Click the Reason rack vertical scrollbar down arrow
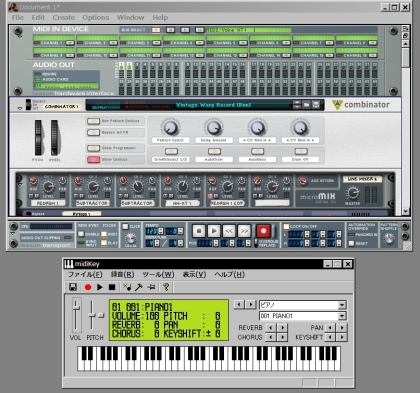The width and height of the screenshot is (420, 393). pyautogui.click(x=405, y=212)
